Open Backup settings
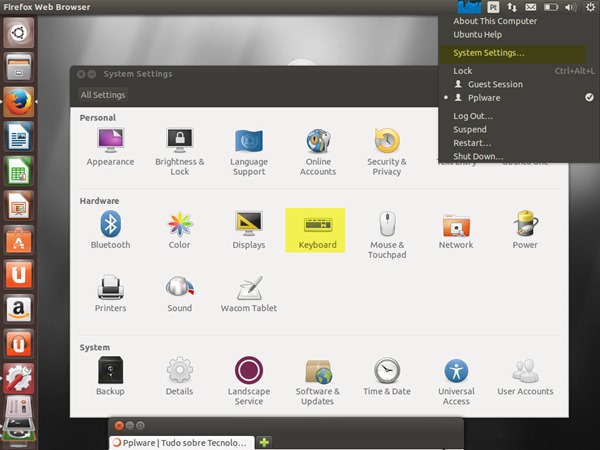 110,376
